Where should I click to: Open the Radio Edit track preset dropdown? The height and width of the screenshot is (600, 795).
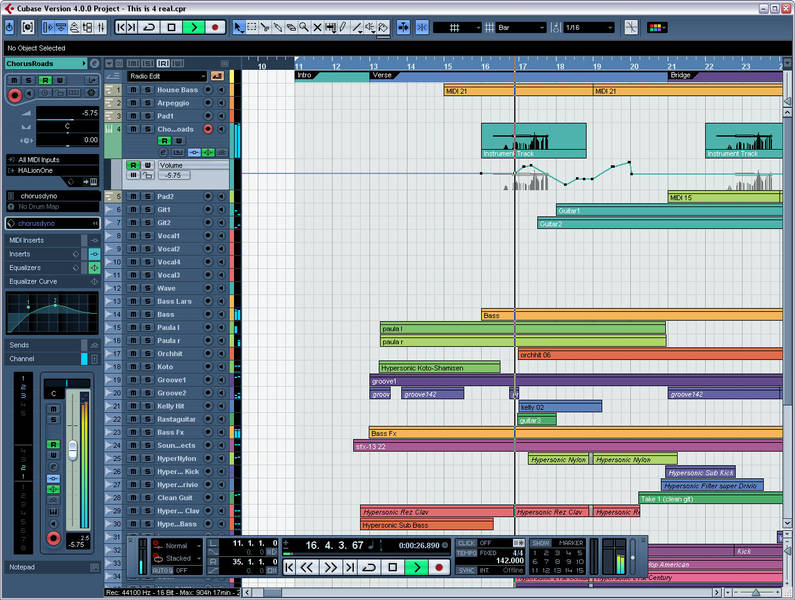pos(167,76)
